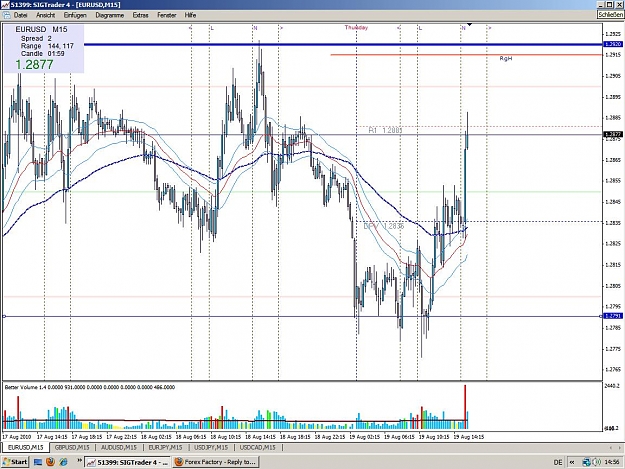Click the R1 1.2881 pivot label
This screenshot has height=469, width=625.
pyautogui.click(x=385, y=130)
